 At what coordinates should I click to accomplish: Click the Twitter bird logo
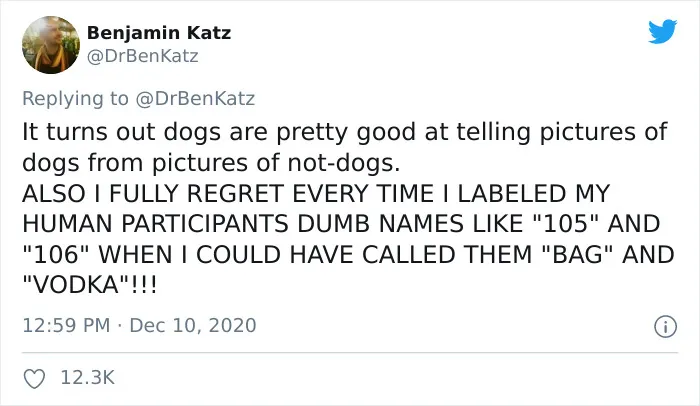click(662, 31)
